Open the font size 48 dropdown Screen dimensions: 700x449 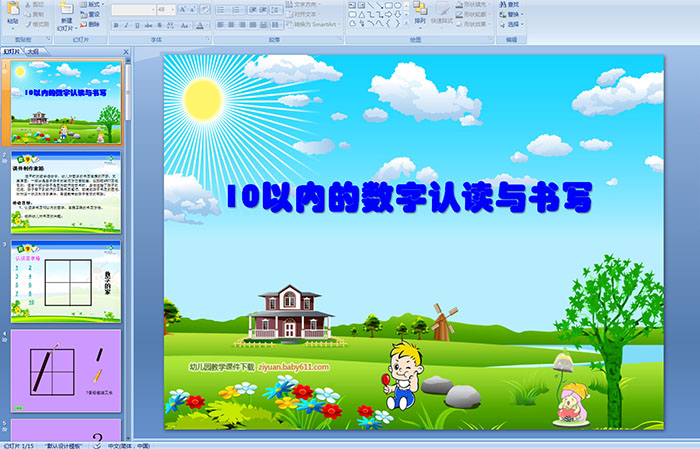click(166, 10)
